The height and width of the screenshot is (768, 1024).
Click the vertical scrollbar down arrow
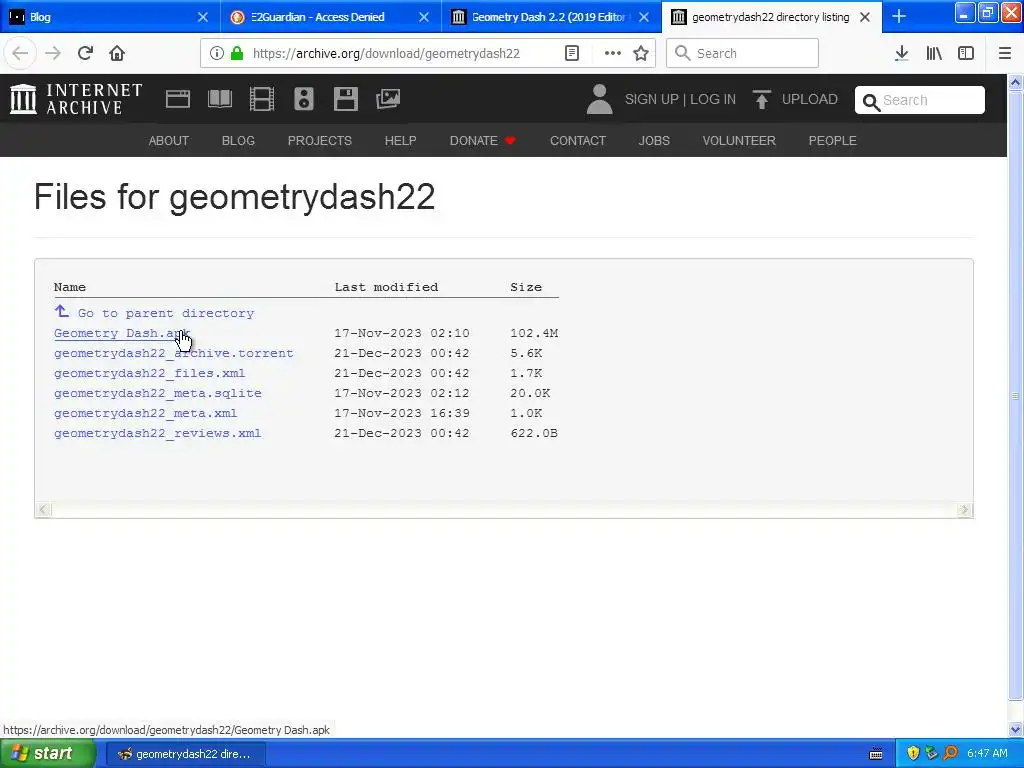pos(1016,729)
